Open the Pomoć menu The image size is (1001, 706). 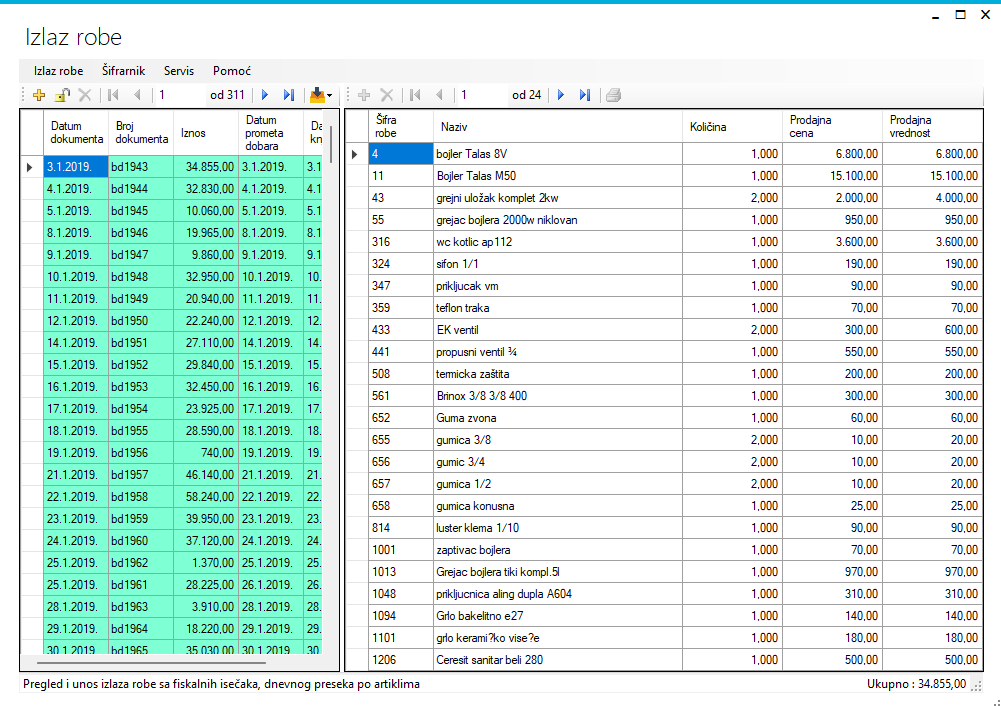tap(231, 71)
